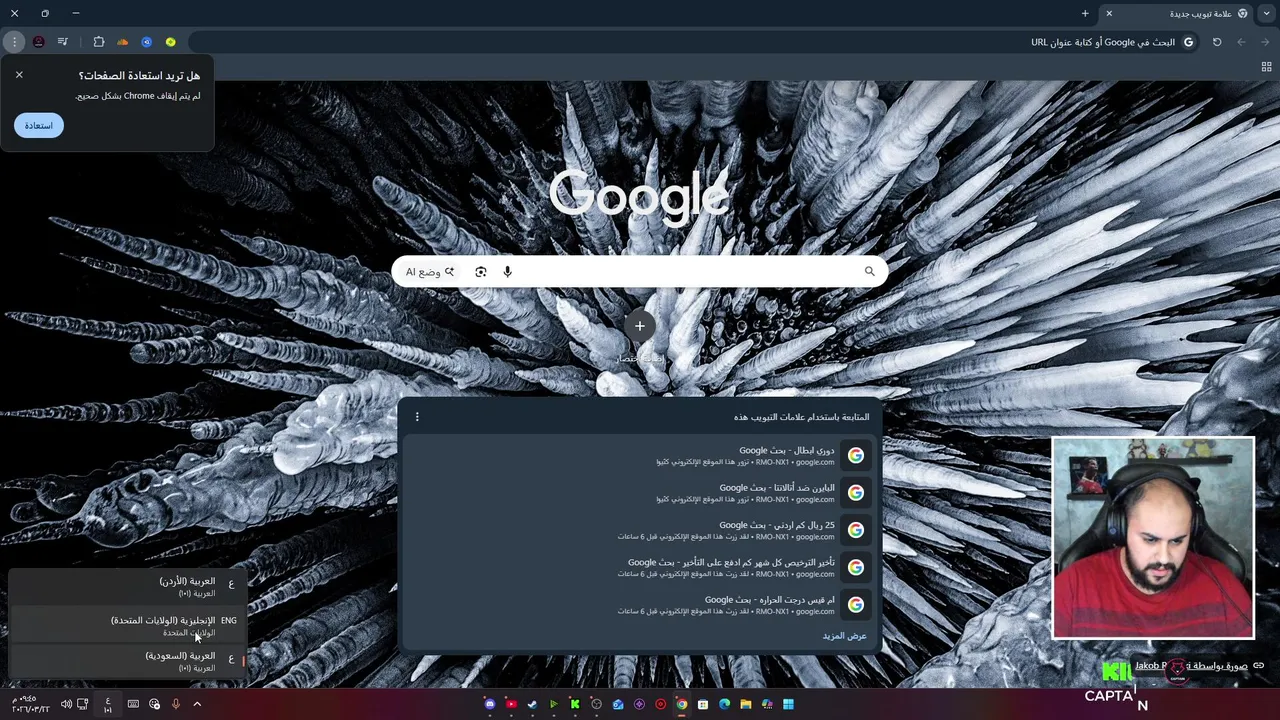Open the media controls playlist icon

(x=63, y=42)
